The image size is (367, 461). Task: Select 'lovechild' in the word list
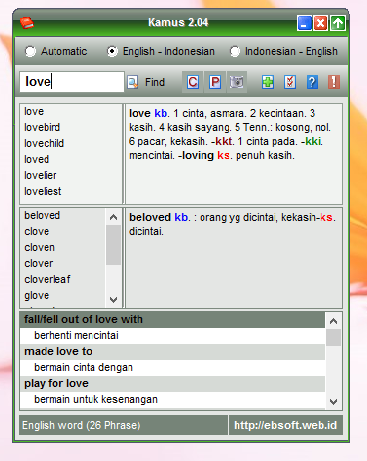[44, 143]
